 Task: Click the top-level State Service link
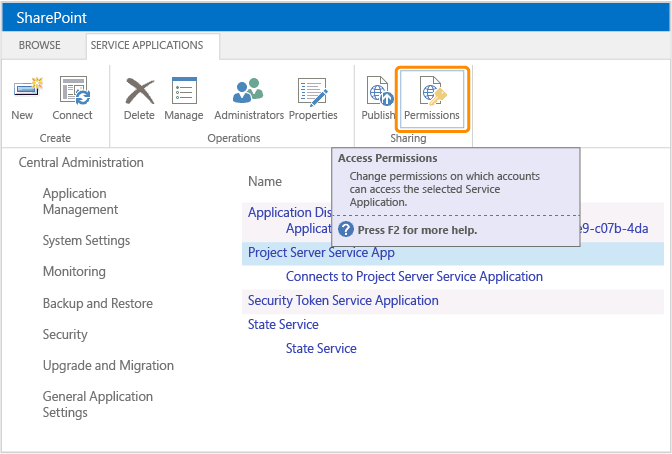[x=283, y=325]
